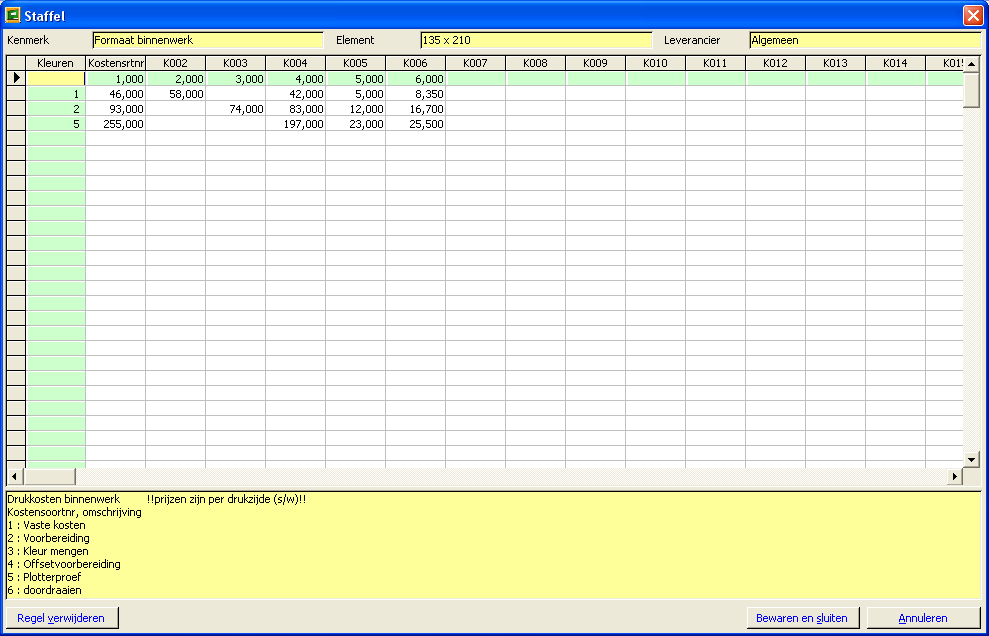Close the Staffel window
This screenshot has width=989, height=636.
(x=972, y=15)
